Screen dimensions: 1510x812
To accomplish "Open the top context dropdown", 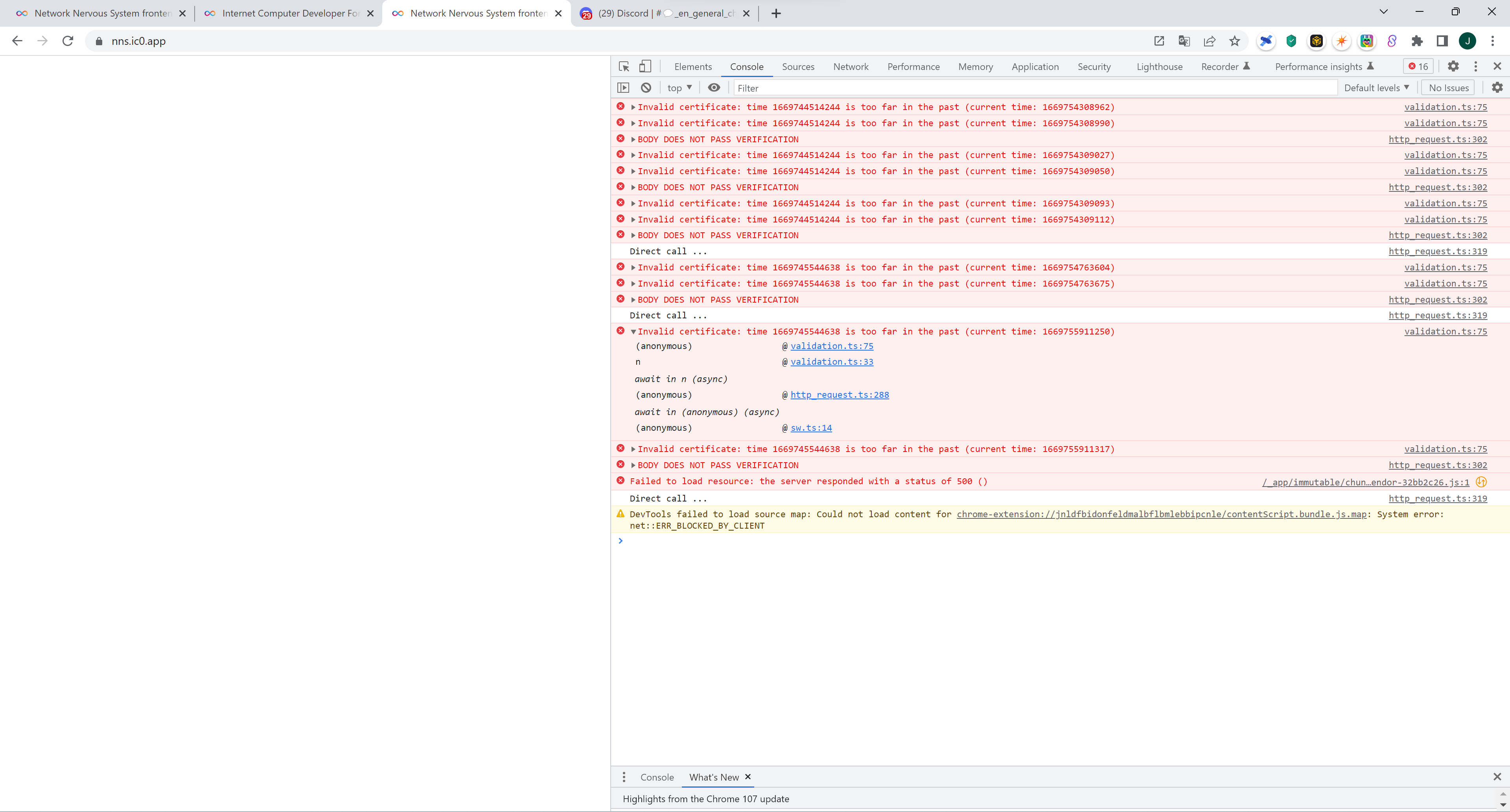I will tap(679, 88).
